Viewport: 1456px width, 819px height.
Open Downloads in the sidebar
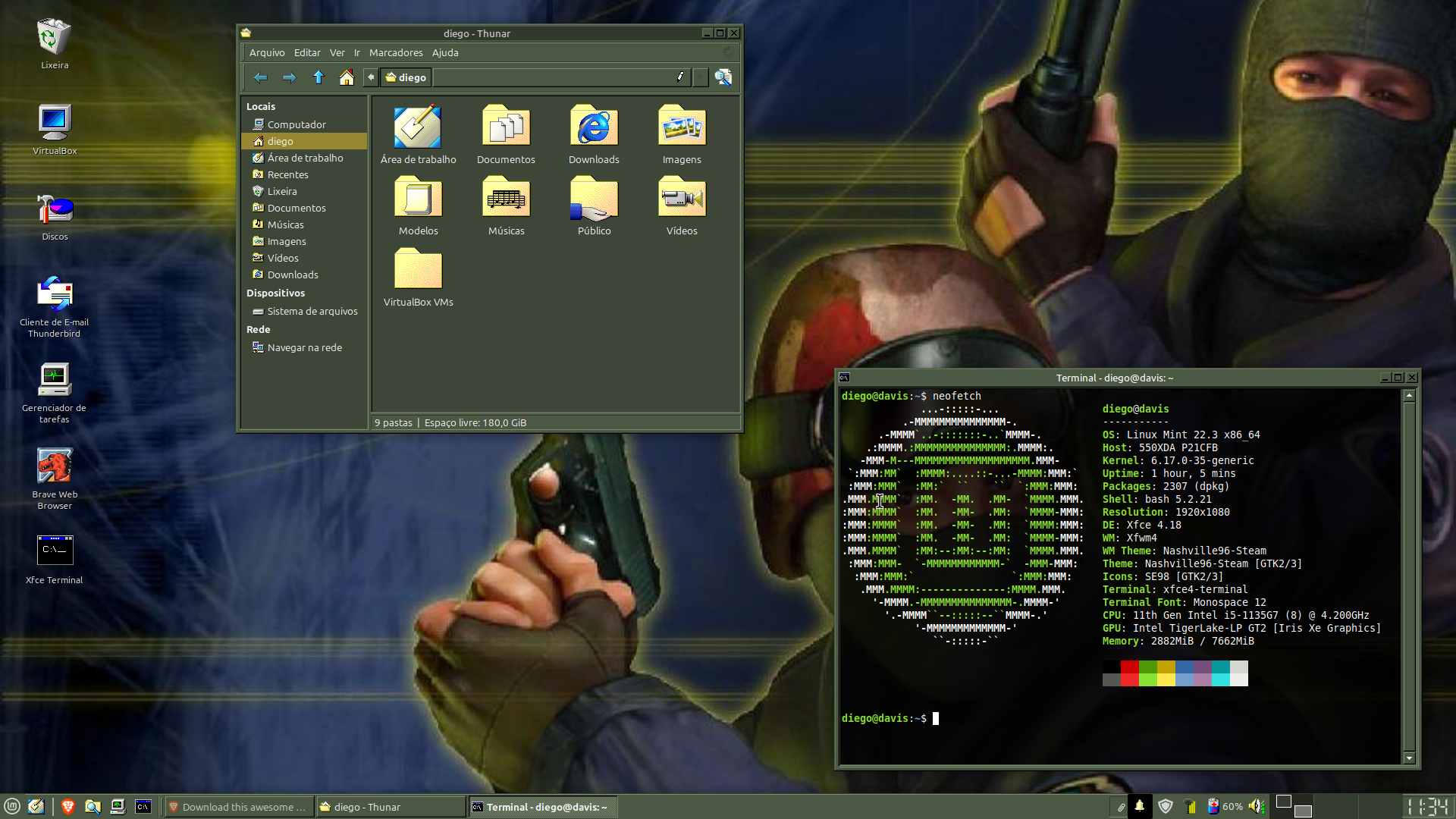pyautogui.click(x=304, y=275)
